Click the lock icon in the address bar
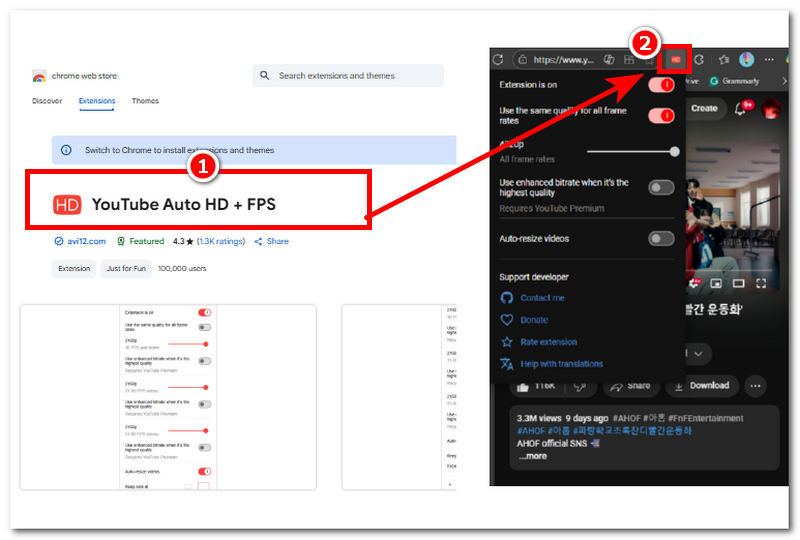 [522, 60]
